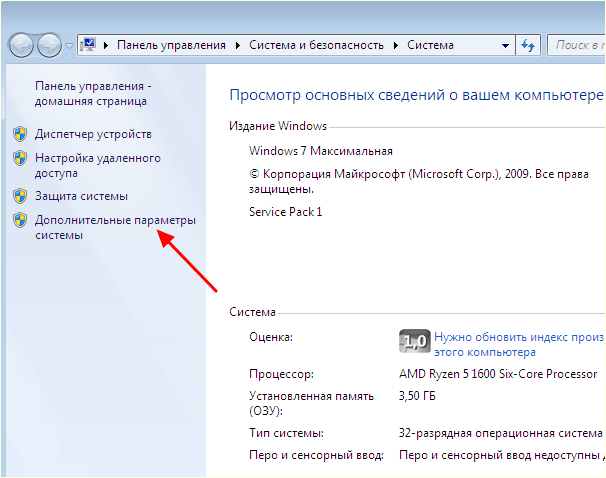
Task: Select AMD Ryzen 5 1600 processor text
Action: point(498,374)
